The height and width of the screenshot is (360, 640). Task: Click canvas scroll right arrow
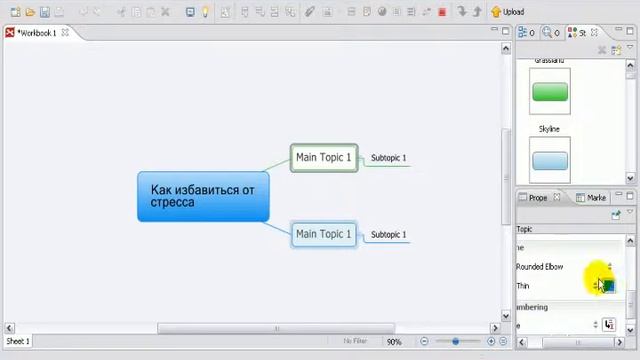pyautogui.click(x=495, y=328)
